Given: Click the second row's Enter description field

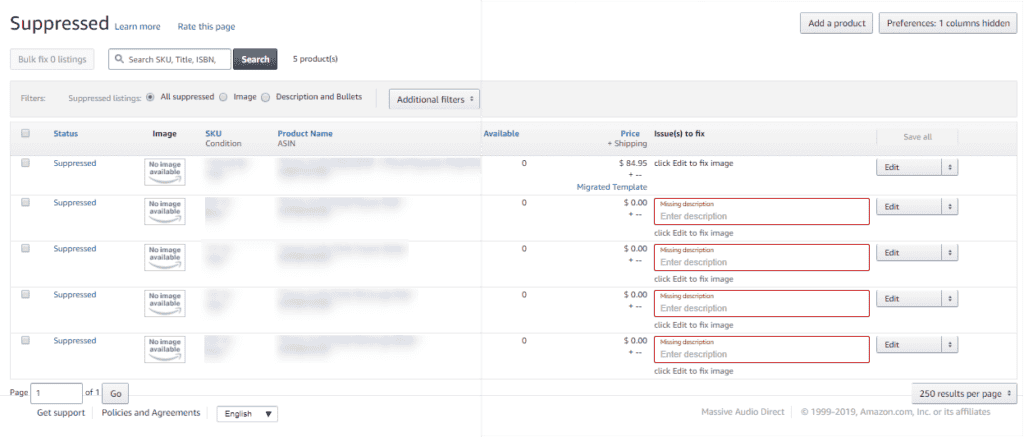Looking at the screenshot, I should pos(761,216).
